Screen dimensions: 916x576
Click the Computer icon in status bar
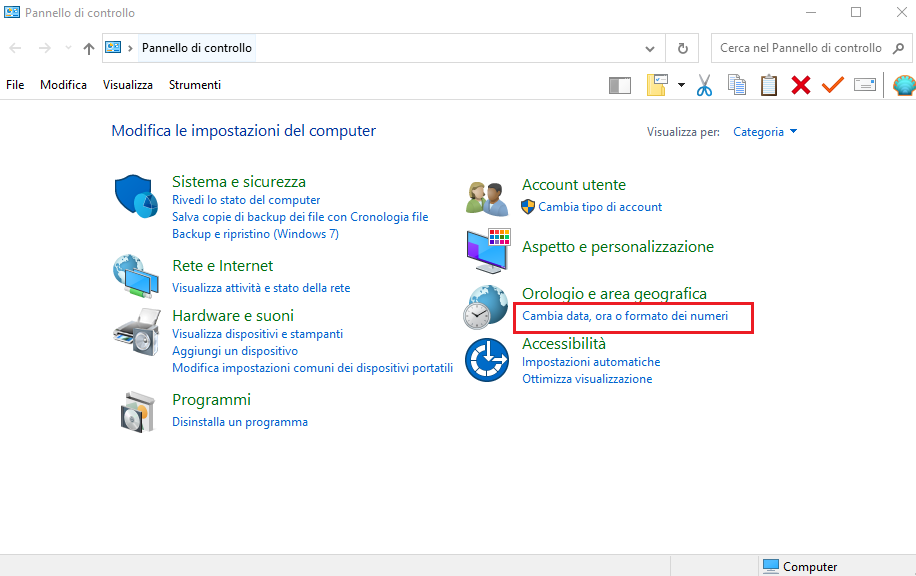click(x=771, y=566)
